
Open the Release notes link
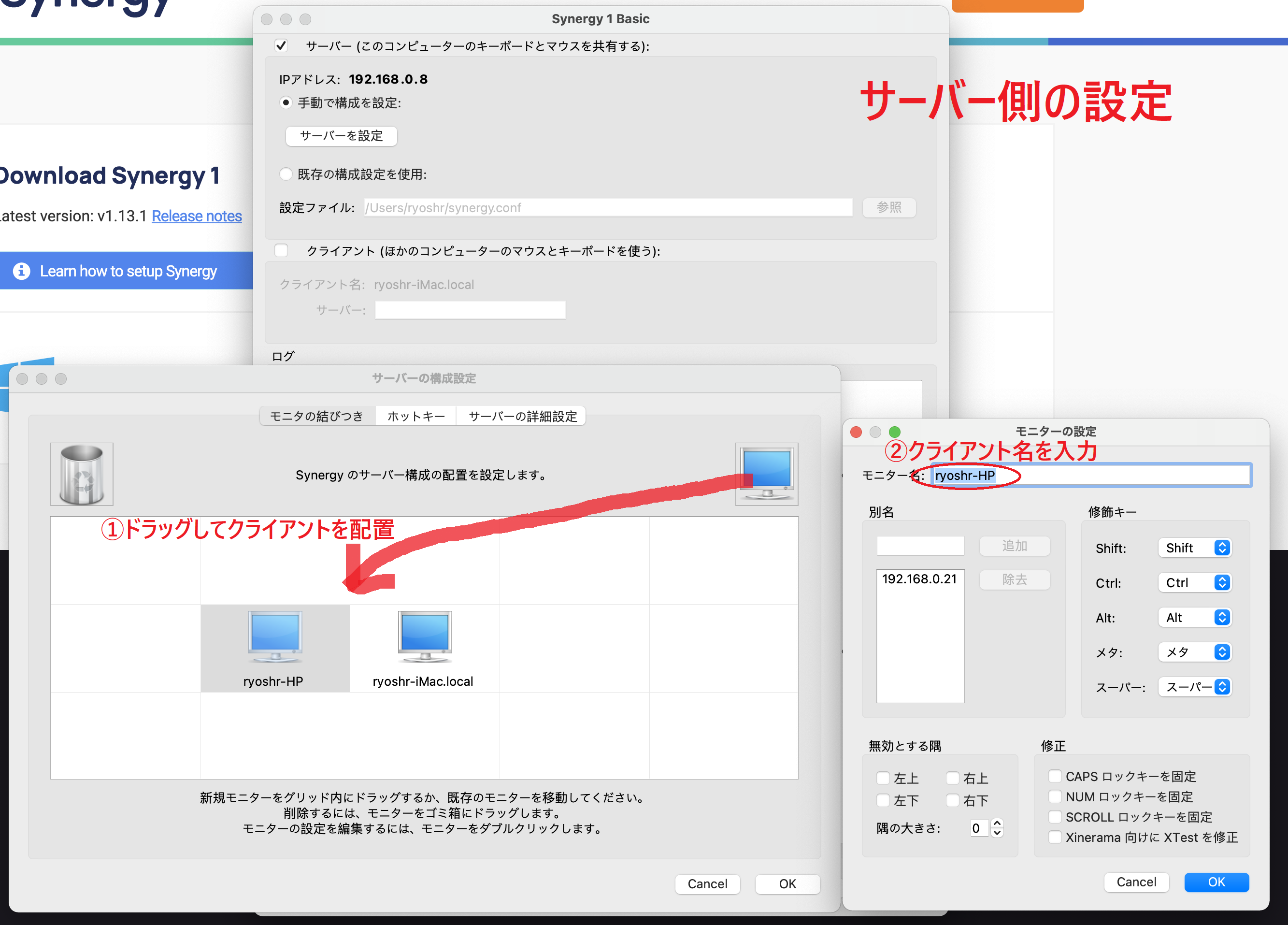(197, 216)
